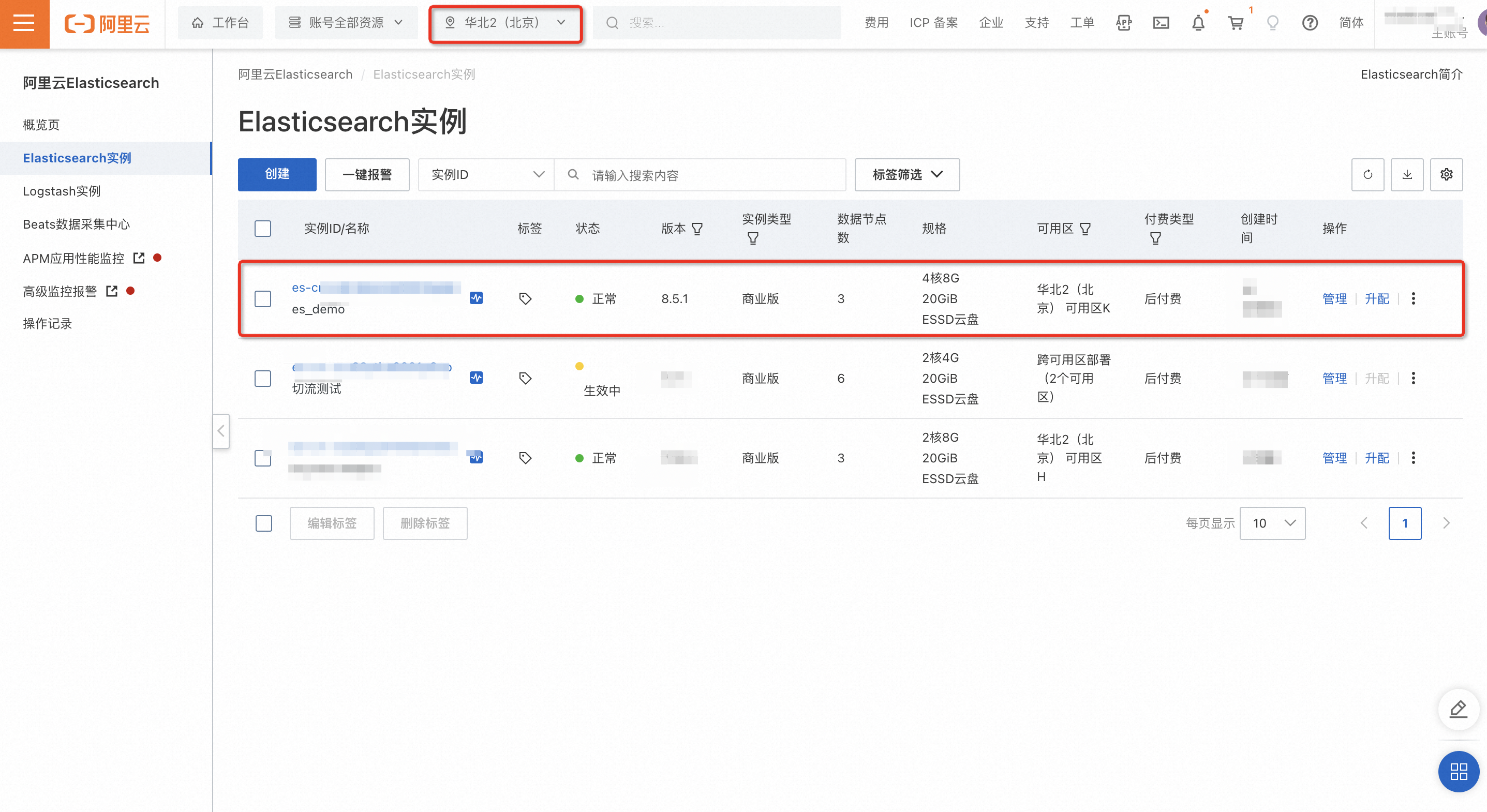This screenshot has width=1487, height=812.
Task: Click 升配 for 2核8G instance
Action: tap(1377, 458)
